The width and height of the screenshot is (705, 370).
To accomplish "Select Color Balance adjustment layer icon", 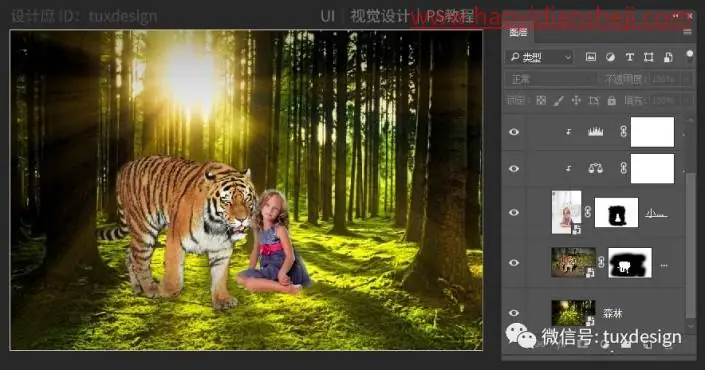I will tap(595, 169).
